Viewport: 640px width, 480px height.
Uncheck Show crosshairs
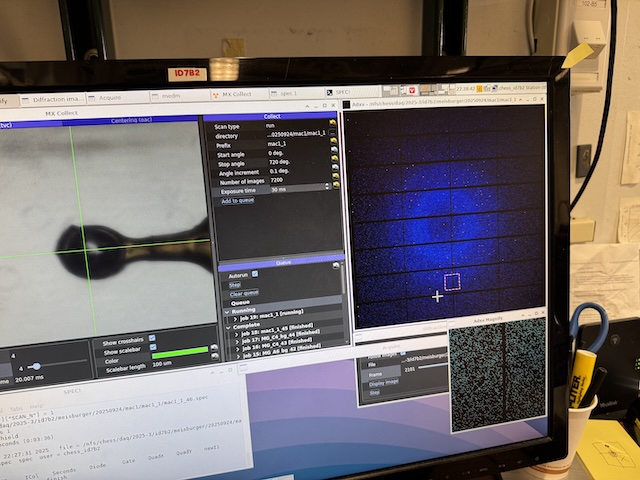tap(152, 338)
